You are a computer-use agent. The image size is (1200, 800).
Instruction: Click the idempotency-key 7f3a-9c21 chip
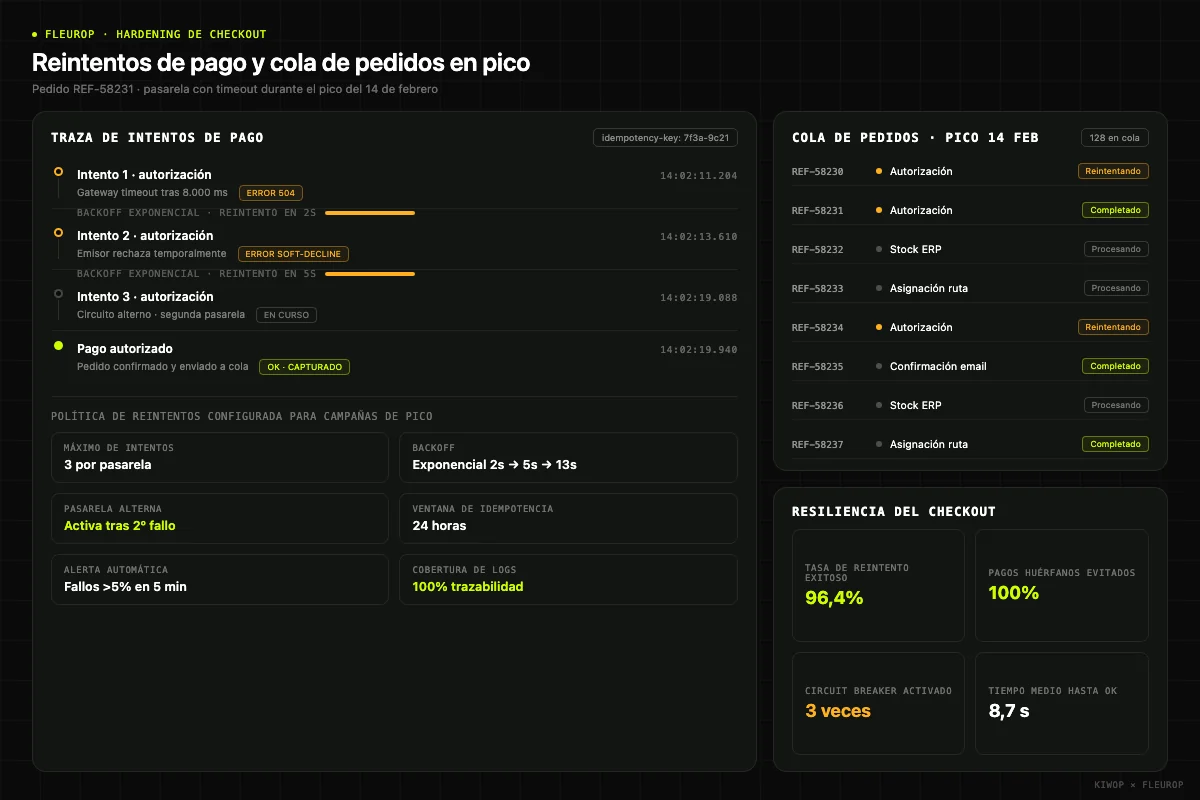665,138
